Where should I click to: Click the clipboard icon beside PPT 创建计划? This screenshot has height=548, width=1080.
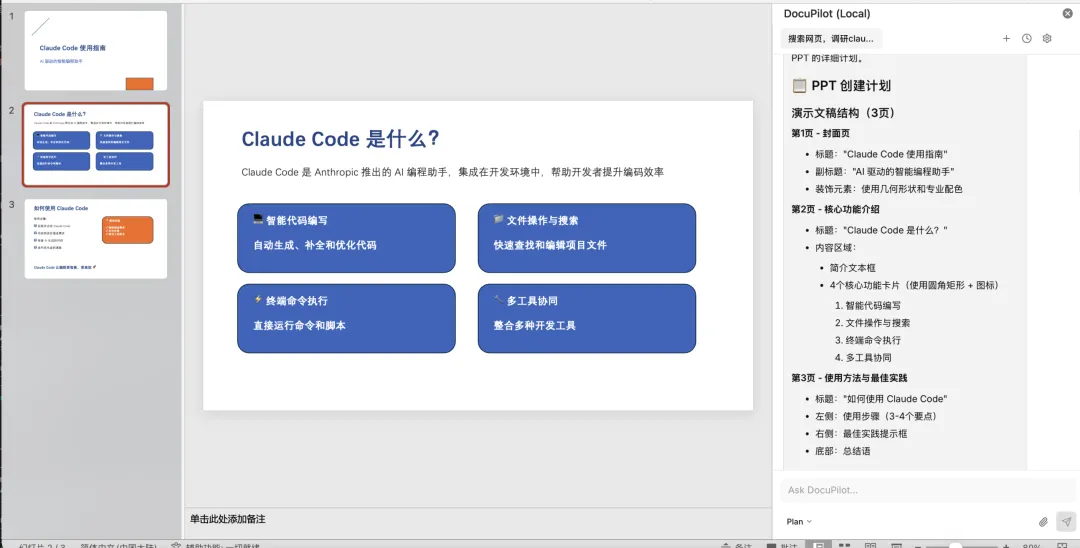799,85
